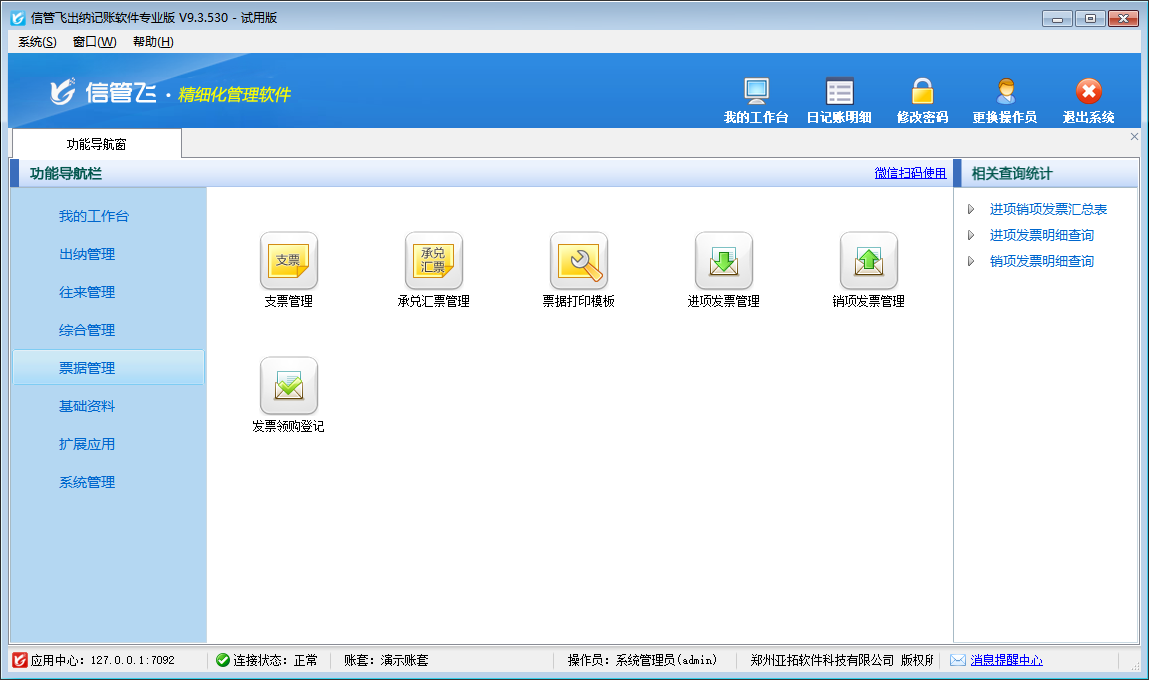
Task: Open 承兑汇票管理 acceptance bill icon
Action: pyautogui.click(x=433, y=261)
